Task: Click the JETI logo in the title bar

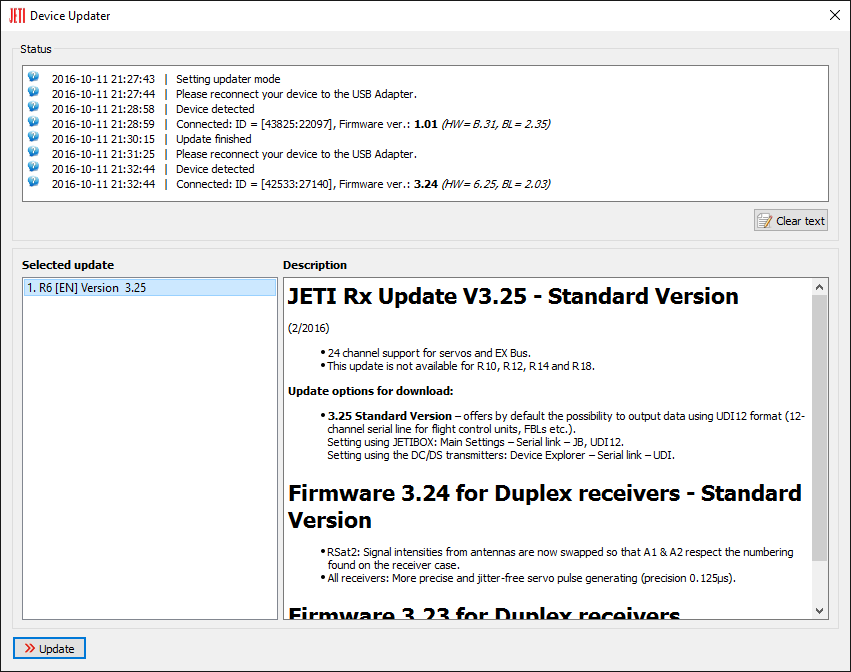Action: 17,16
